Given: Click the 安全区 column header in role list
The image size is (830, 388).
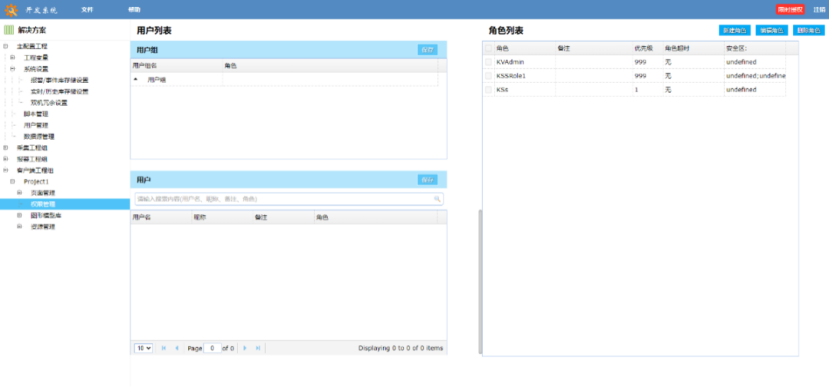Looking at the screenshot, I should point(754,48).
